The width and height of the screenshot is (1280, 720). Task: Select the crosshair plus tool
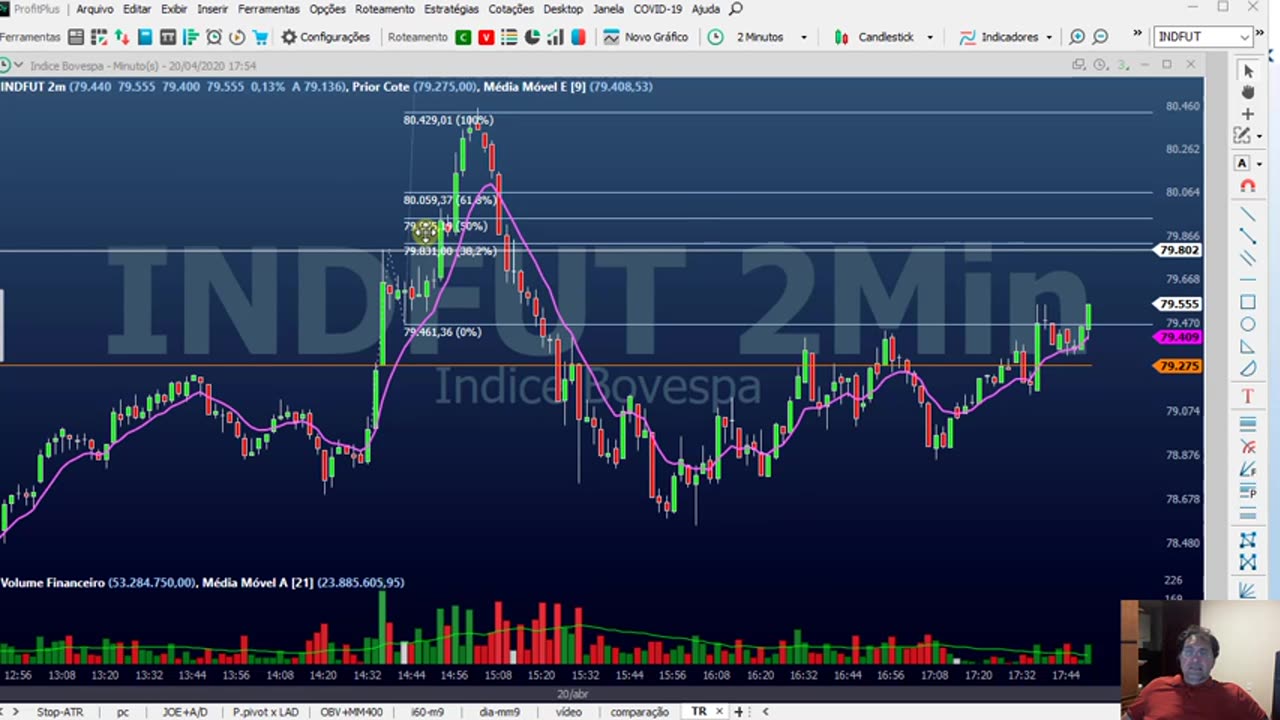coord(1248,114)
